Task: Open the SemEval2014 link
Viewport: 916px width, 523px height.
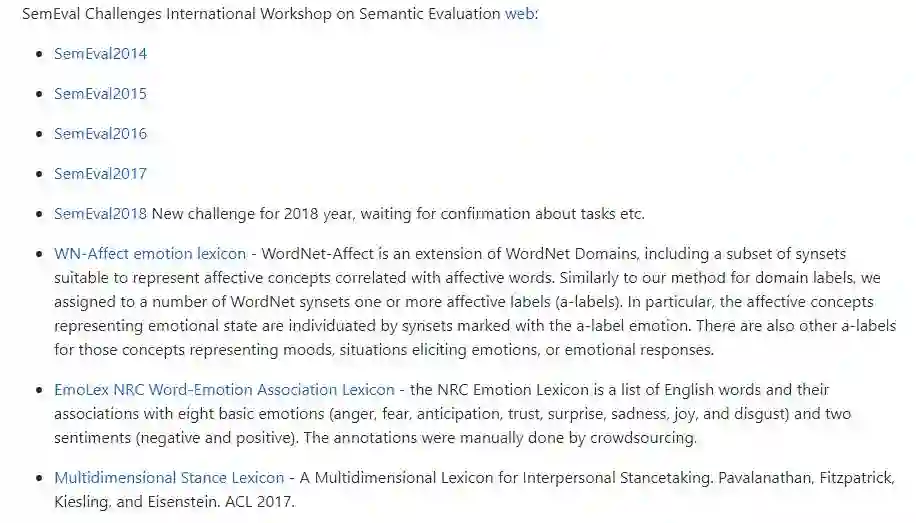Action: (x=100, y=54)
